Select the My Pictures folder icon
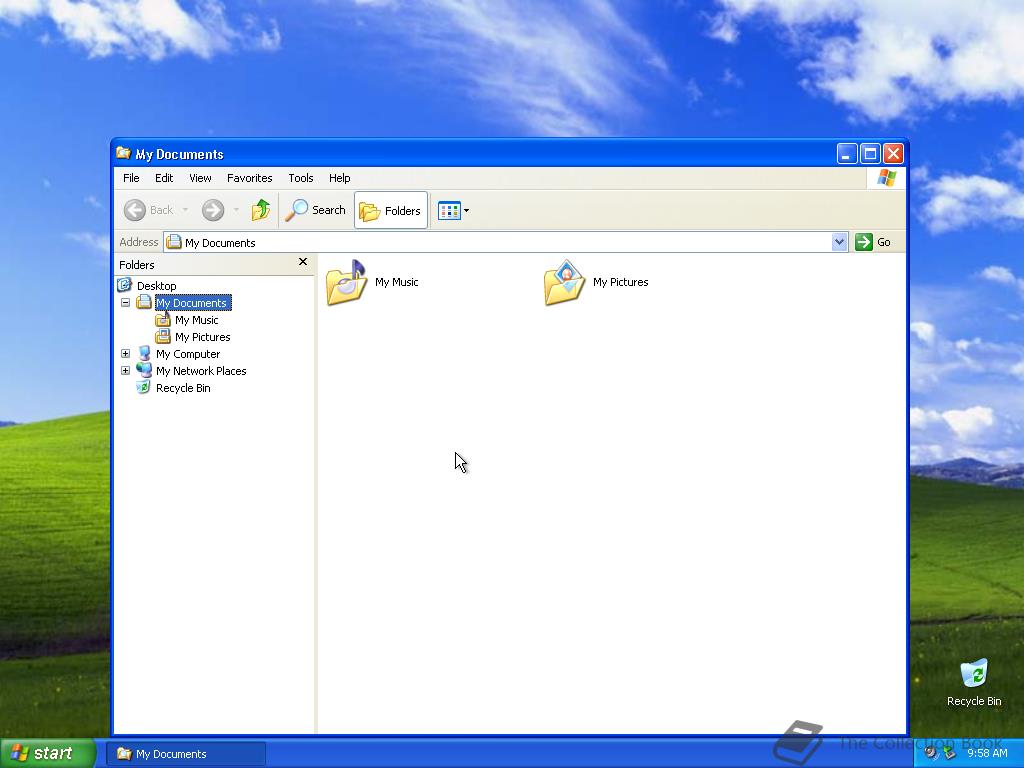 (564, 282)
